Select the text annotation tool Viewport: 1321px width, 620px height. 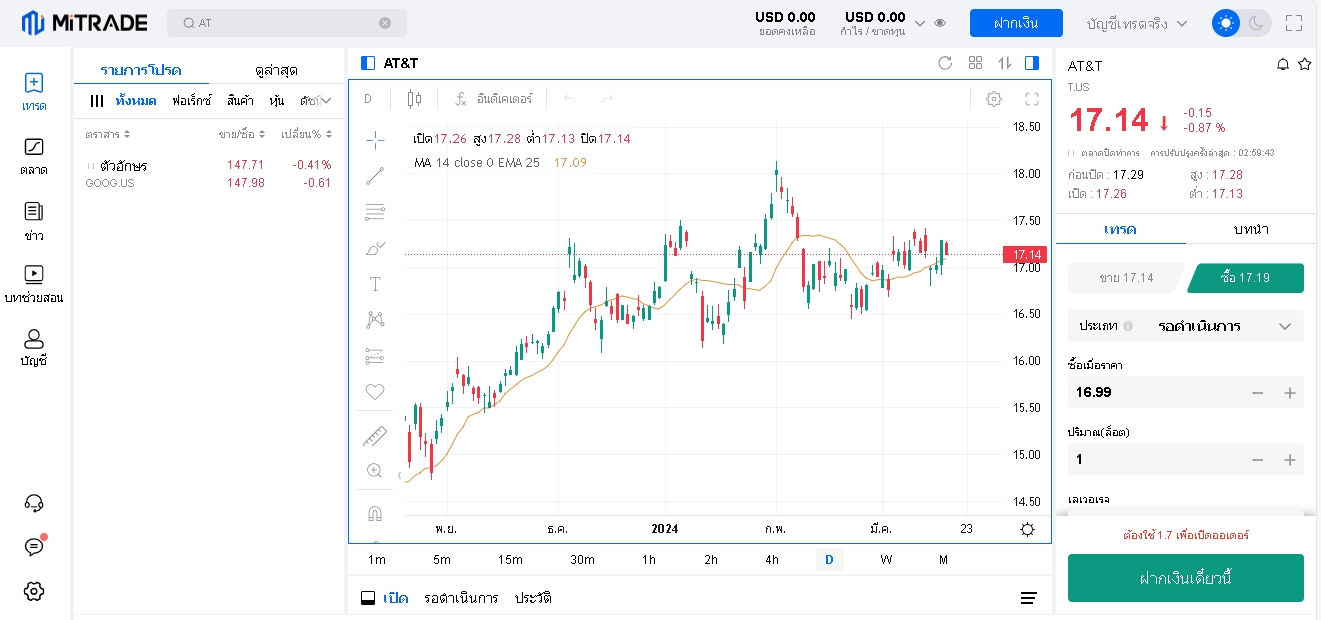375,284
